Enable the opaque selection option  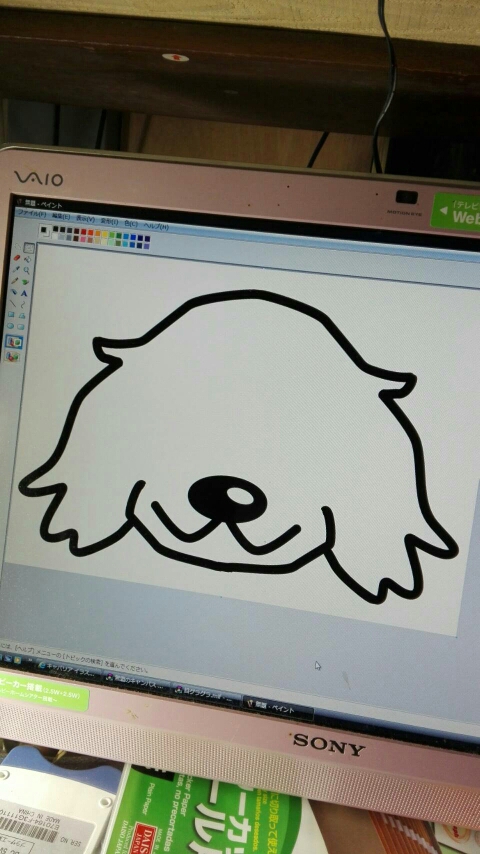14,342
